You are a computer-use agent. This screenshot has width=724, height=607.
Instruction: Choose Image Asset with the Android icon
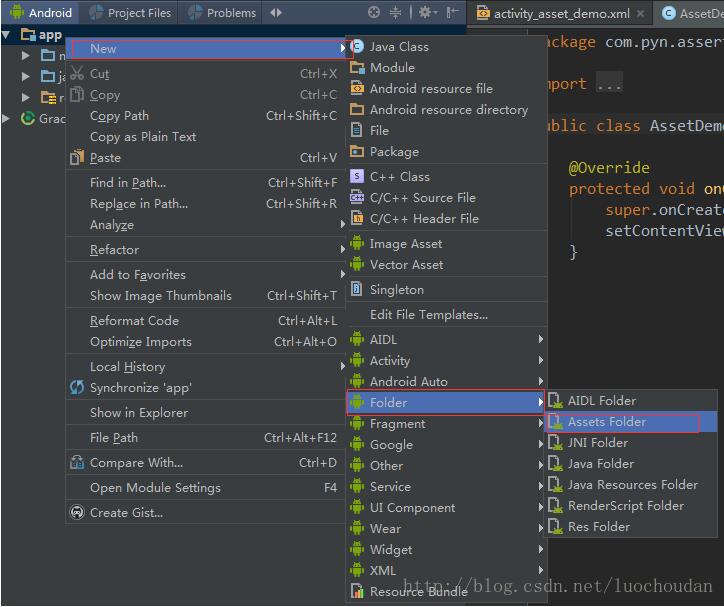pos(405,243)
